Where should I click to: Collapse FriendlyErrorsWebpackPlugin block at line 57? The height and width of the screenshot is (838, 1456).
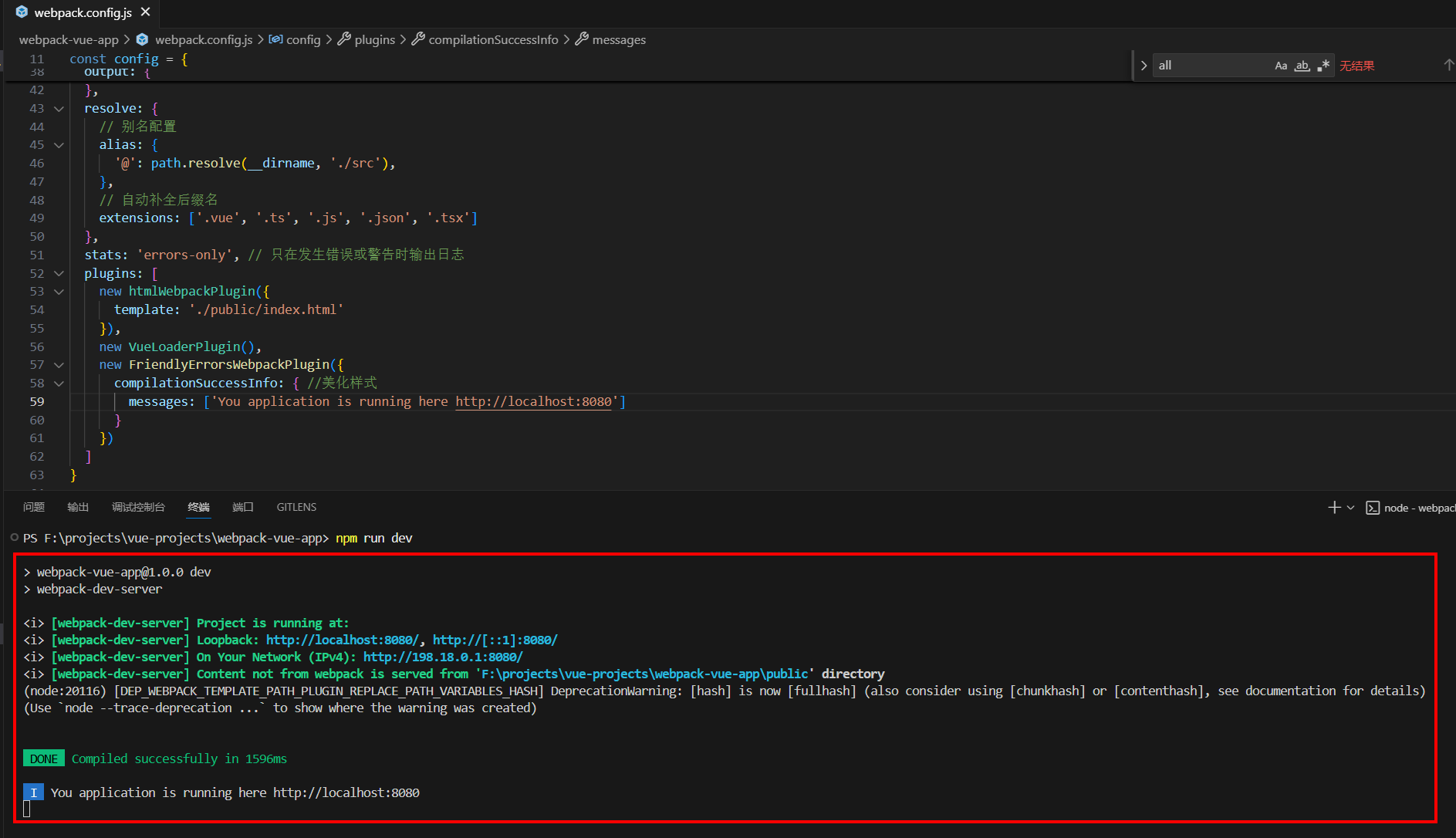pos(59,365)
